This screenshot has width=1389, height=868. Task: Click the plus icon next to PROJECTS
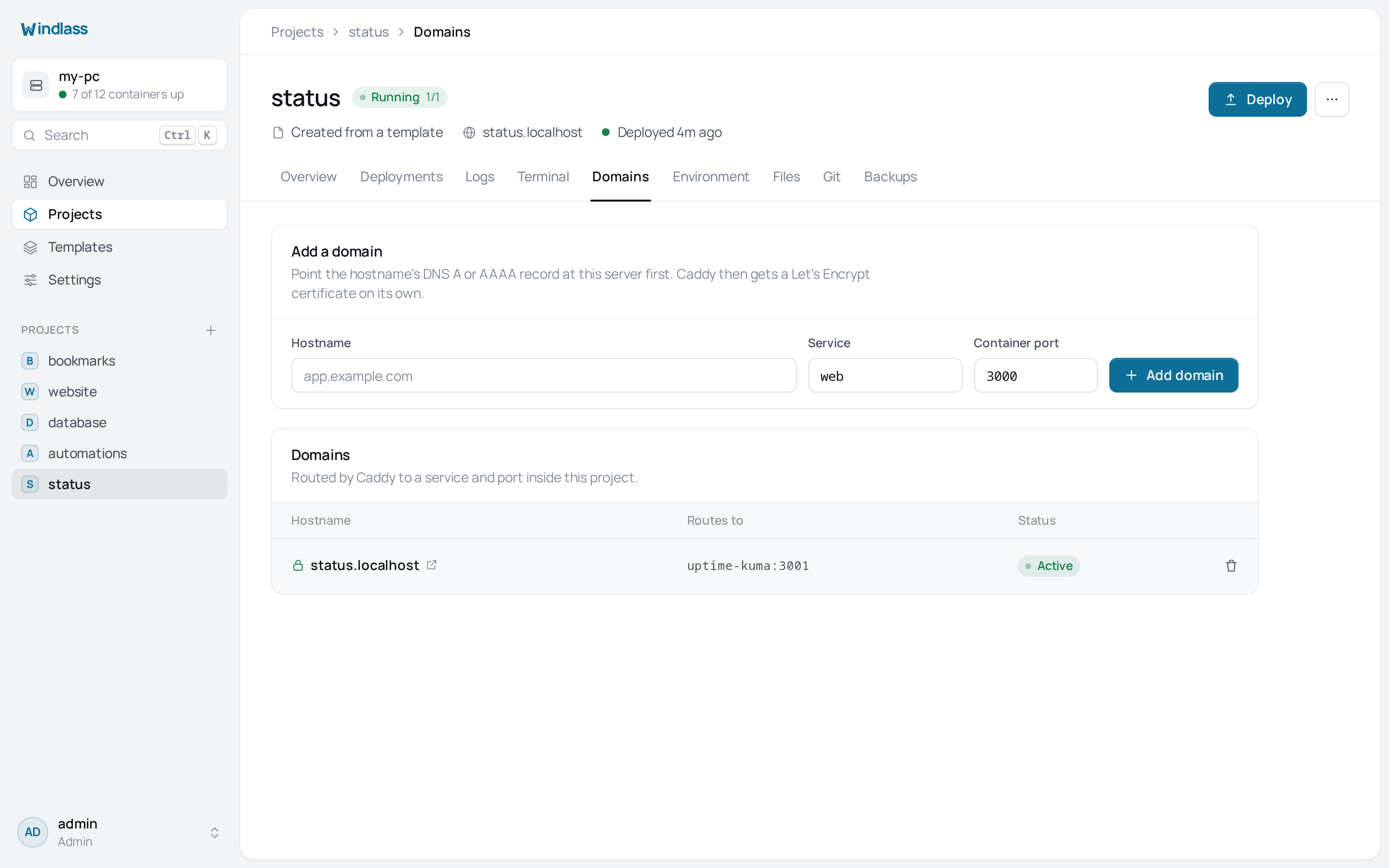pos(211,330)
